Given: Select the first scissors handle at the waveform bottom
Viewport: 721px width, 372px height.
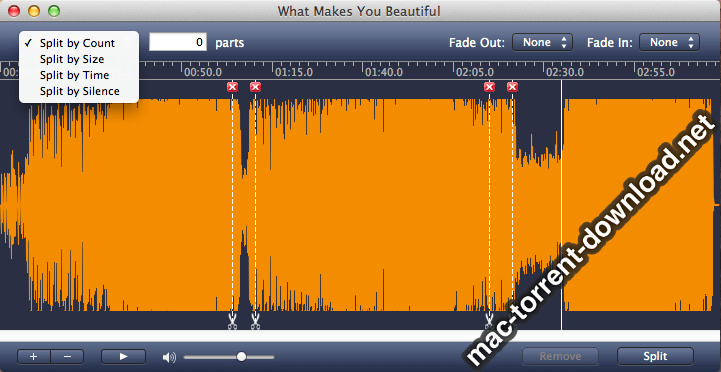Looking at the screenshot, I should (x=233, y=321).
